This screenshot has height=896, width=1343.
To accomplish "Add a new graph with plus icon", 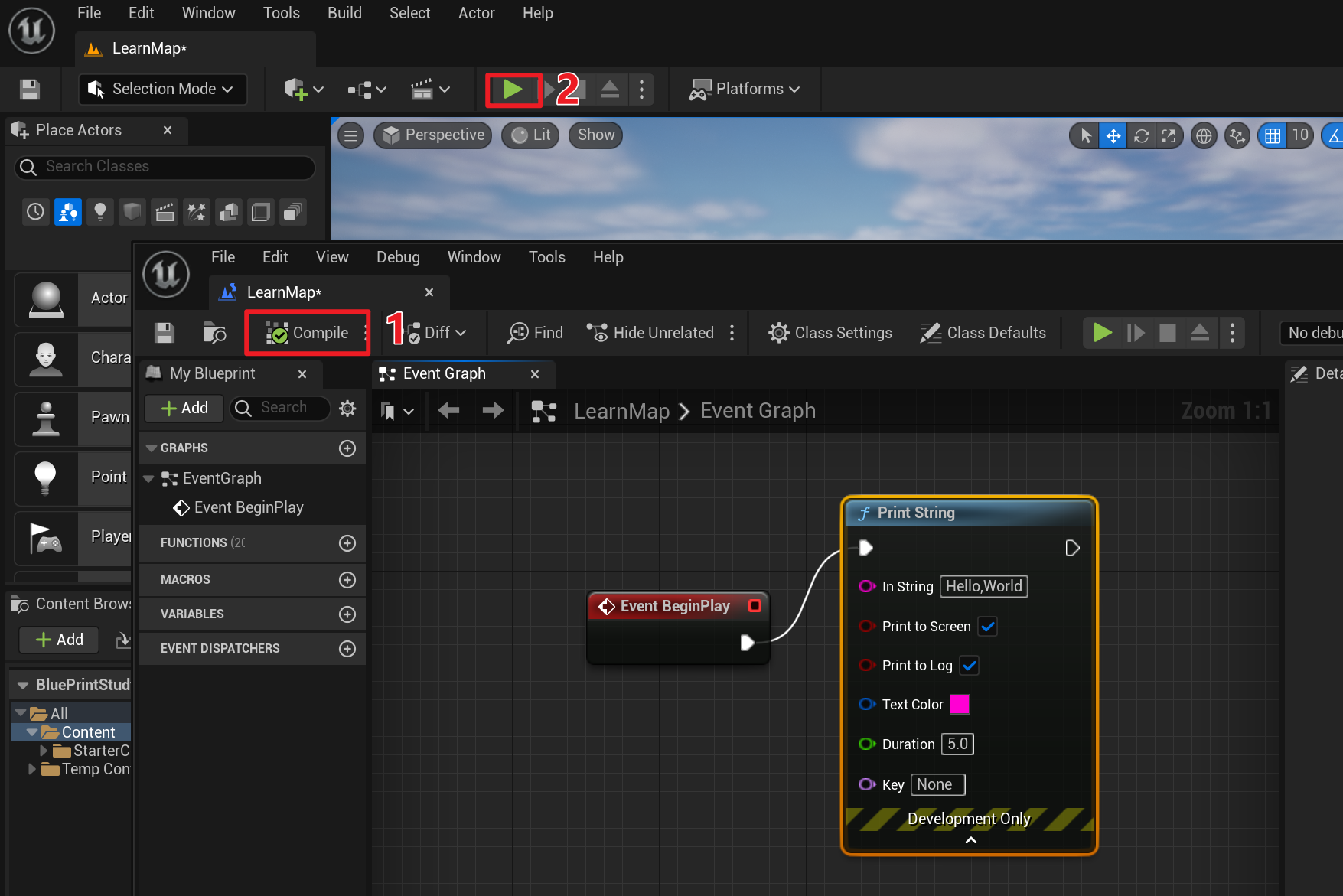I will (347, 448).
